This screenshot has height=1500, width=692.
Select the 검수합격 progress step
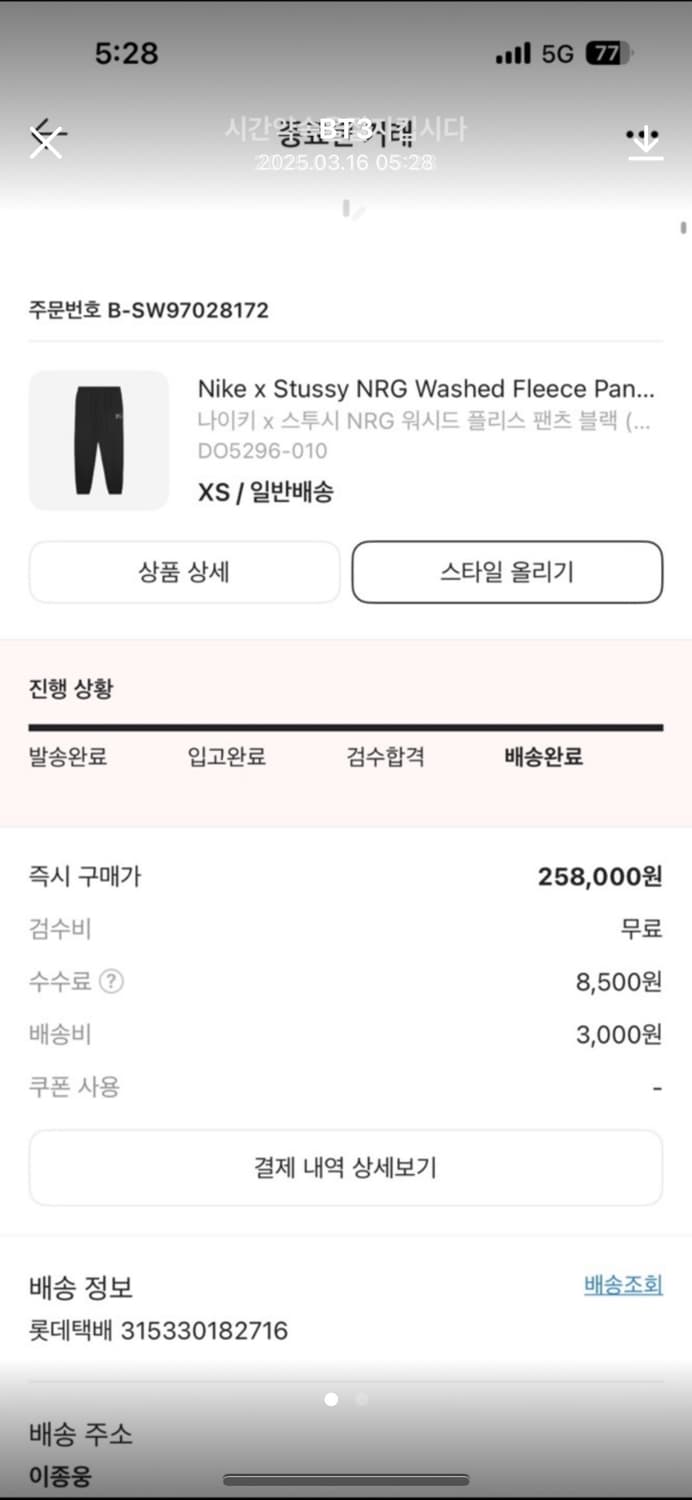[x=385, y=757]
